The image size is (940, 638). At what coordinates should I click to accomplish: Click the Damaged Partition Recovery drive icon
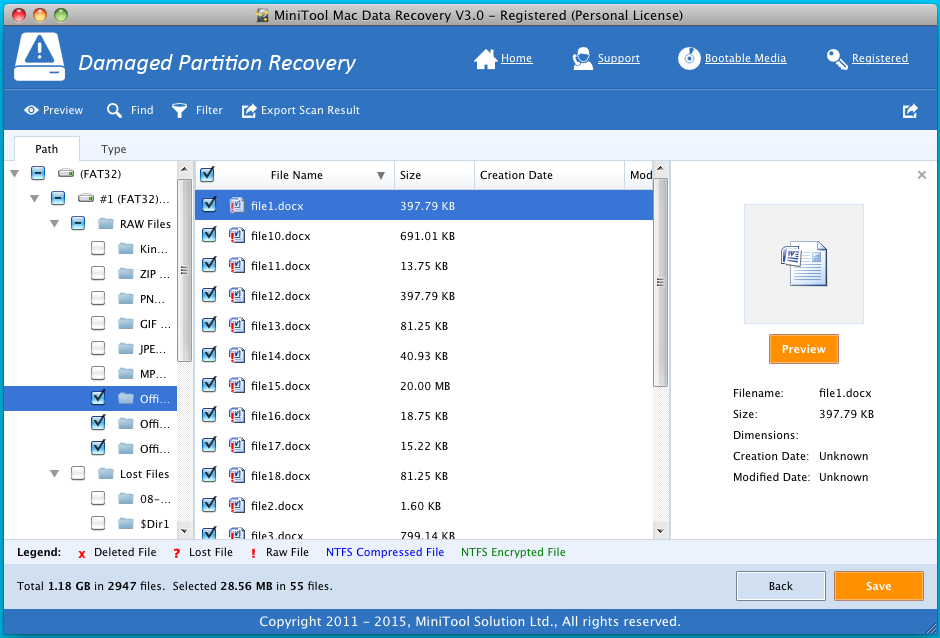pyautogui.click(x=40, y=57)
